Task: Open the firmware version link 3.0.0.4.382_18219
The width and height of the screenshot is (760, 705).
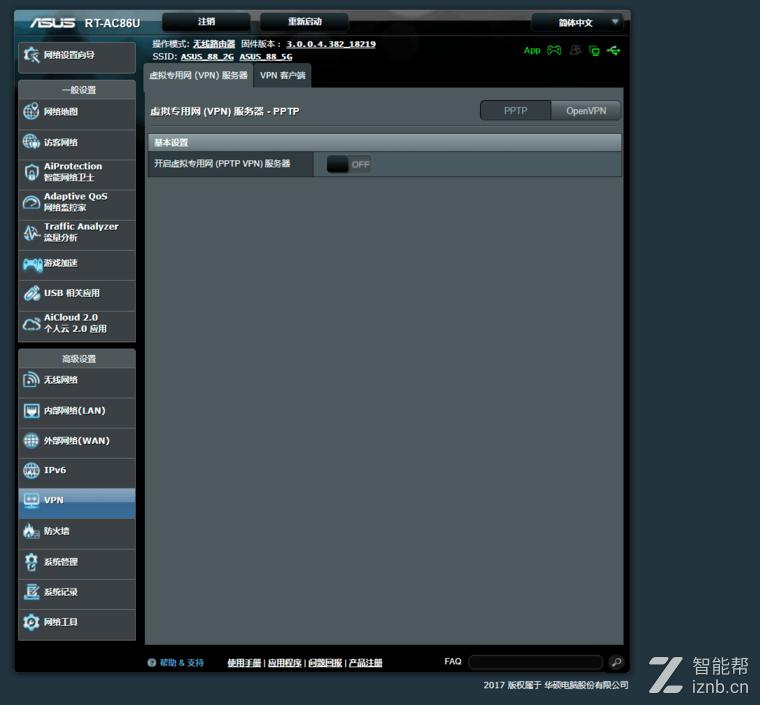Action: (x=331, y=44)
